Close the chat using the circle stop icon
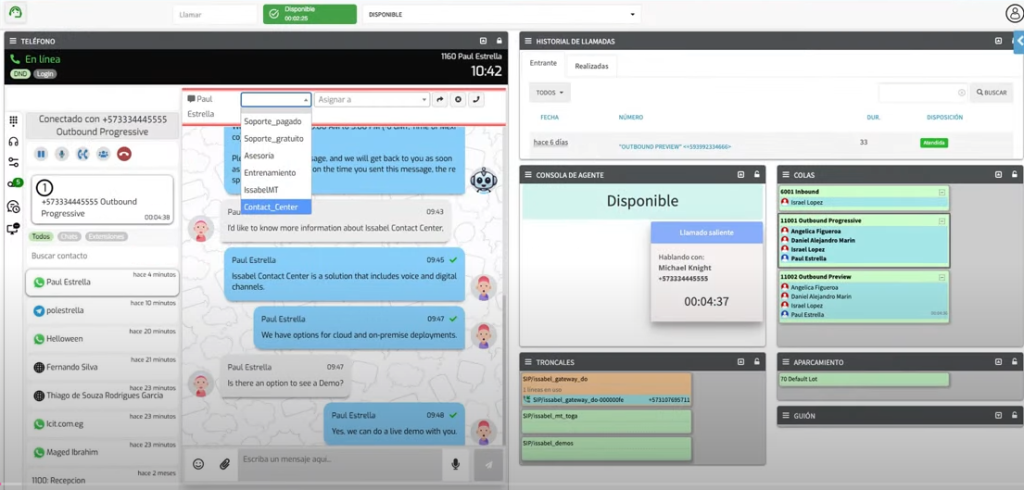The image size is (1024, 490). (458, 99)
